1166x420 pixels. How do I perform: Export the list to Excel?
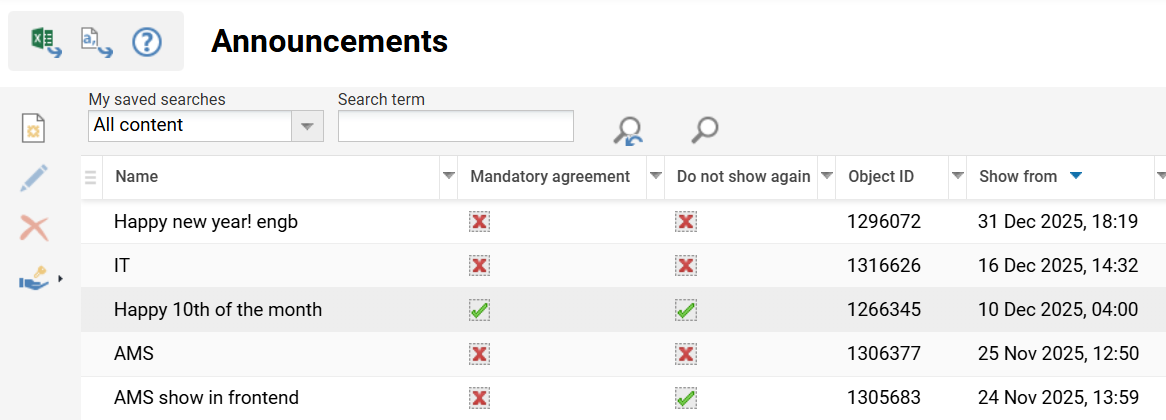coord(46,42)
